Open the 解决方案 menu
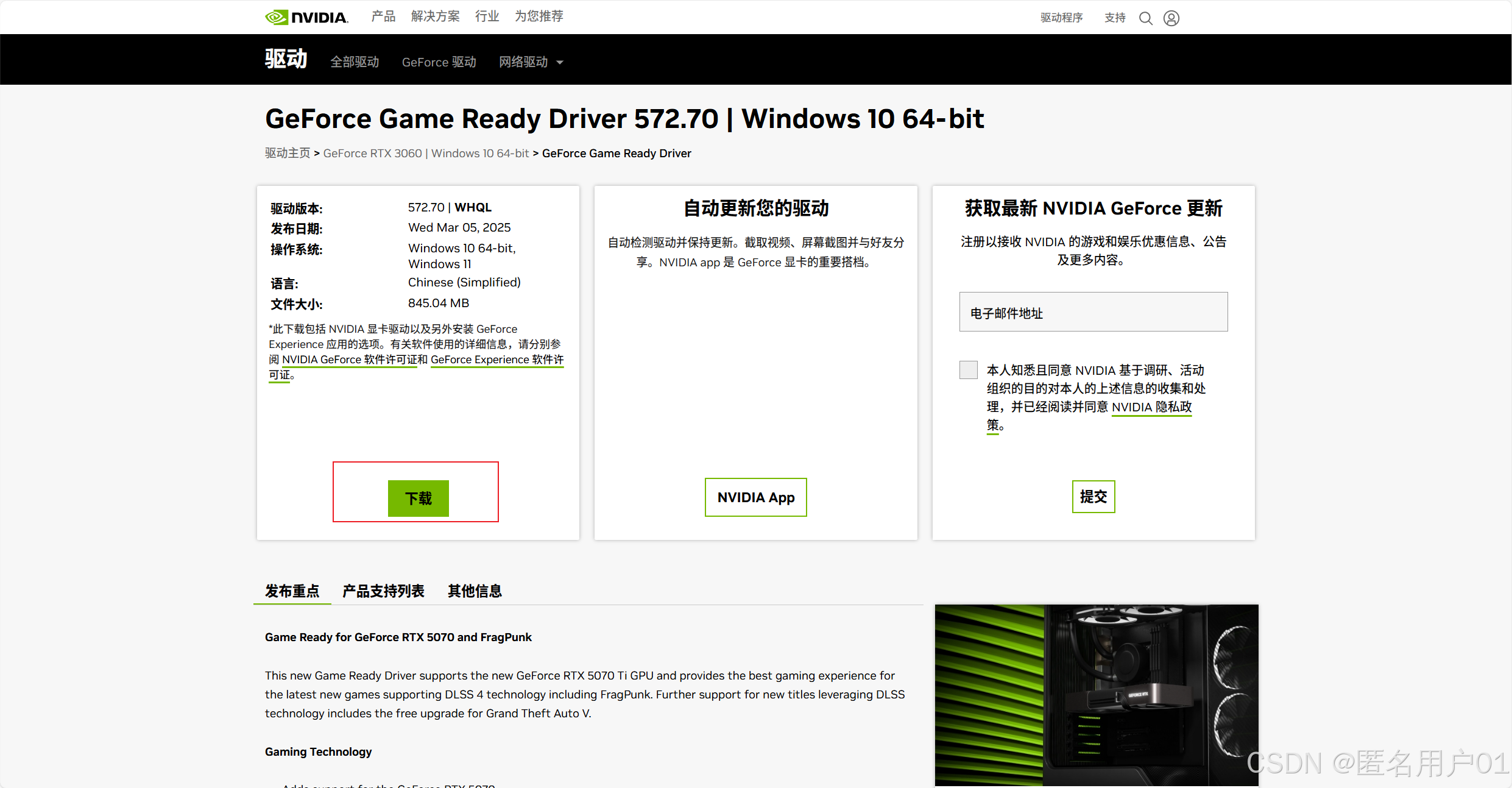 [435, 16]
